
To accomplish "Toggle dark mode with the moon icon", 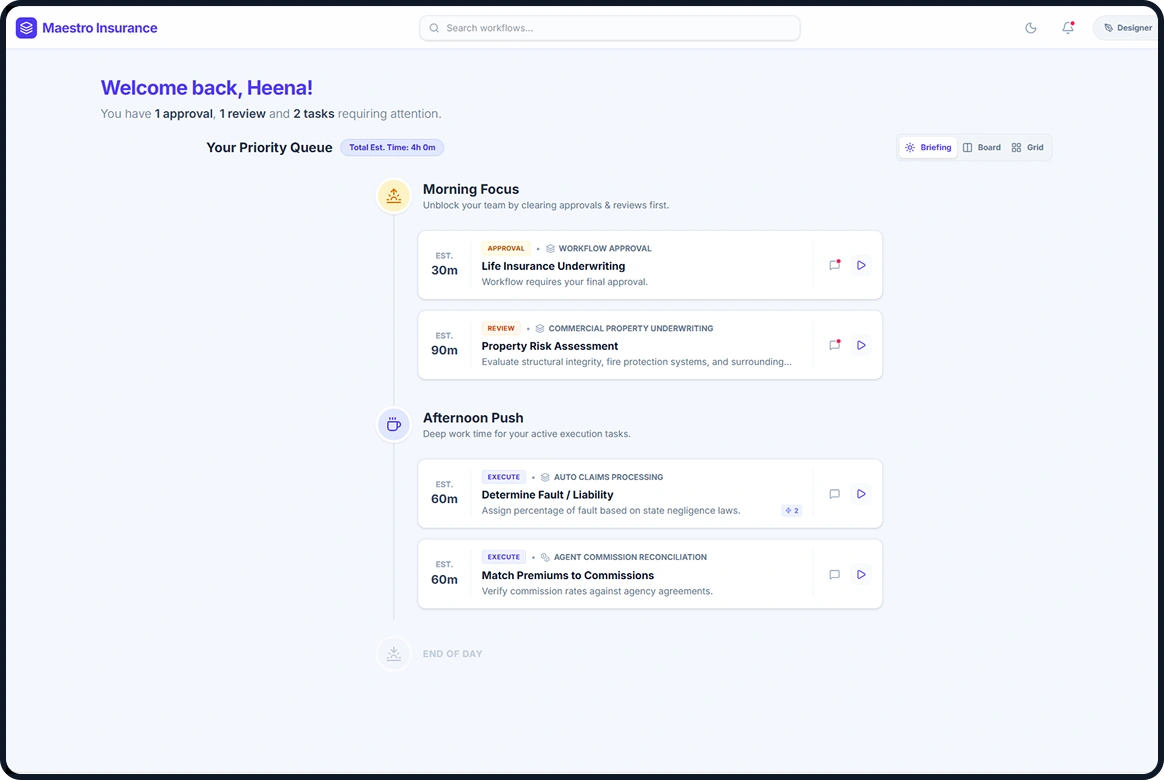I will [x=1031, y=27].
